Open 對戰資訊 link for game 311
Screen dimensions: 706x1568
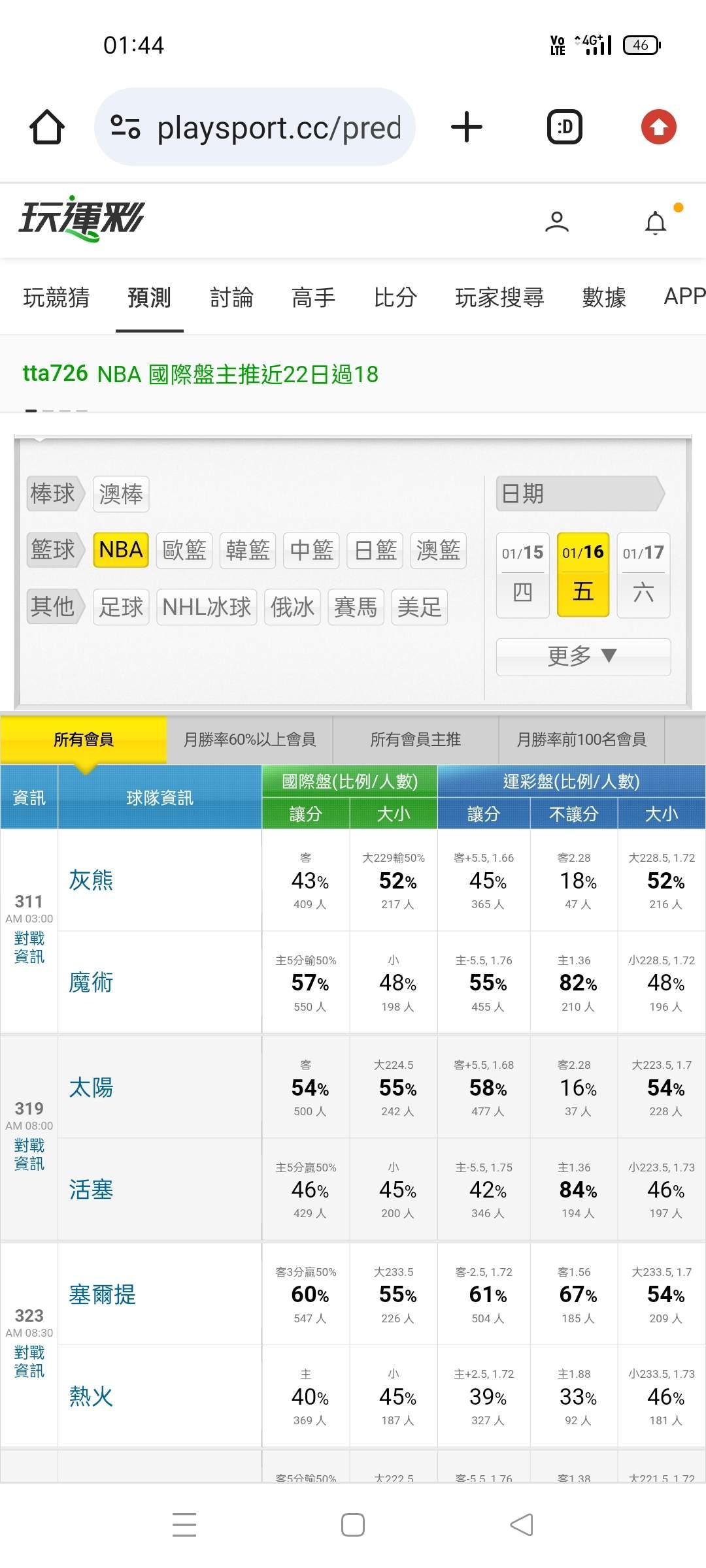(x=29, y=947)
